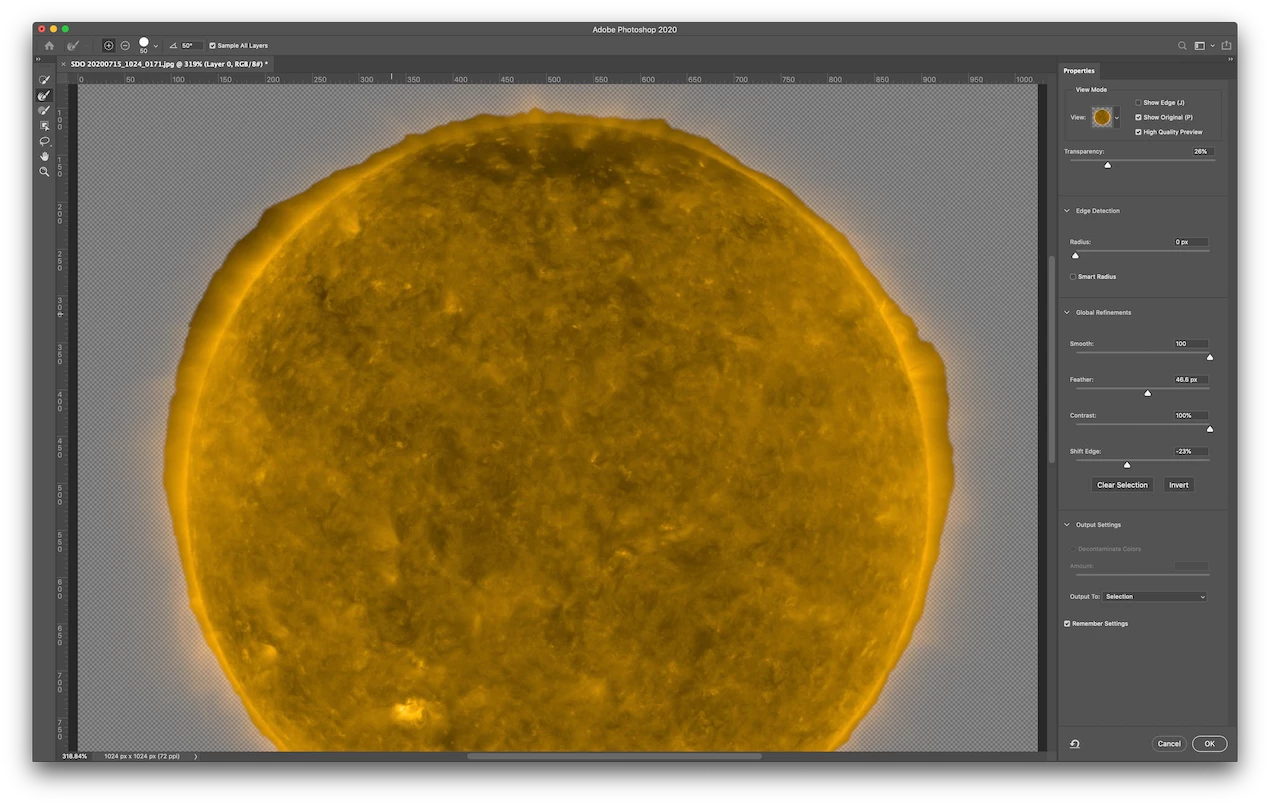The height and width of the screenshot is (805, 1270).
Task: Select Add to selection plus mode
Action: pos(108,46)
